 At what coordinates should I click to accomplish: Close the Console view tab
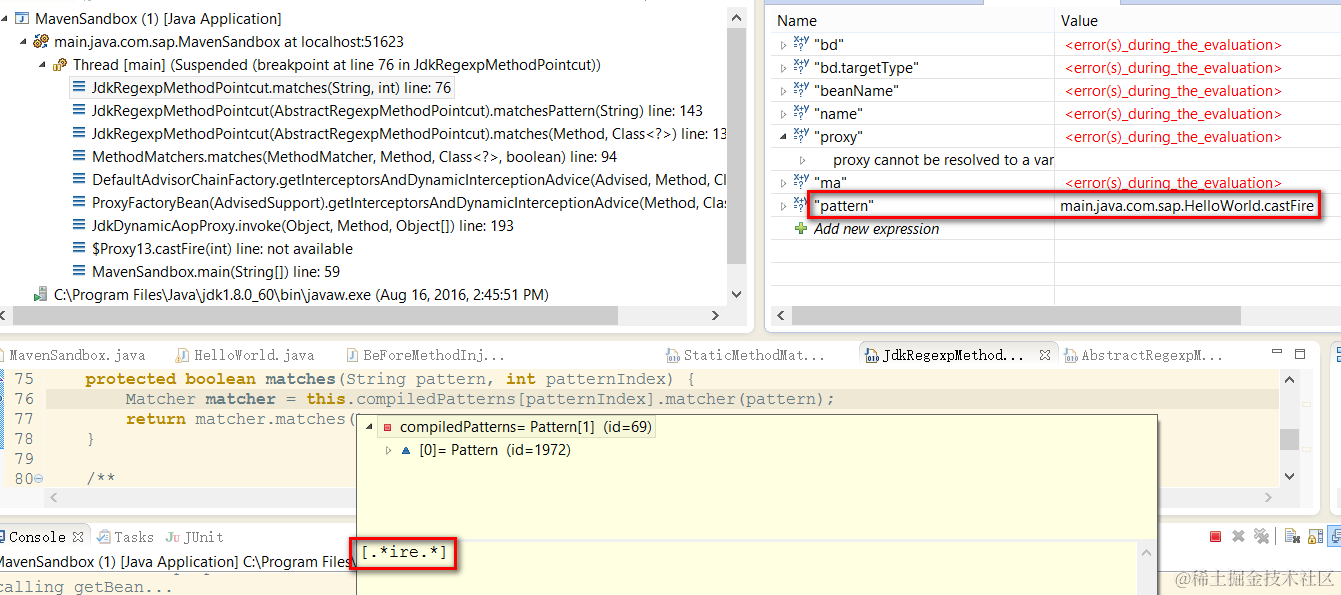point(78,537)
